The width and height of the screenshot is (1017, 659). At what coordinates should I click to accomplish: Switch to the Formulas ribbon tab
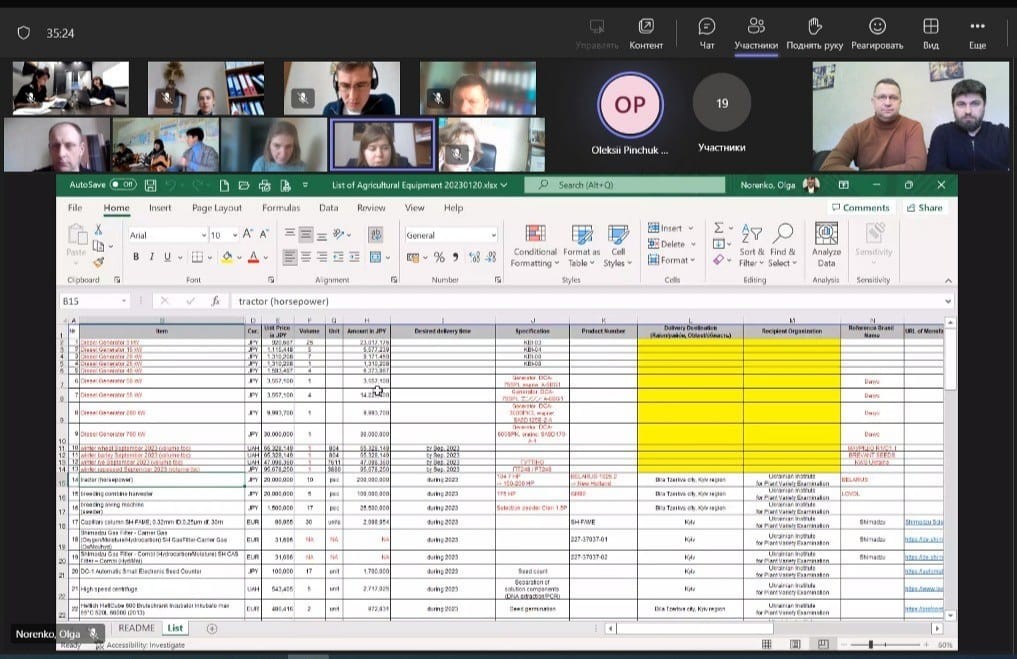pos(281,208)
